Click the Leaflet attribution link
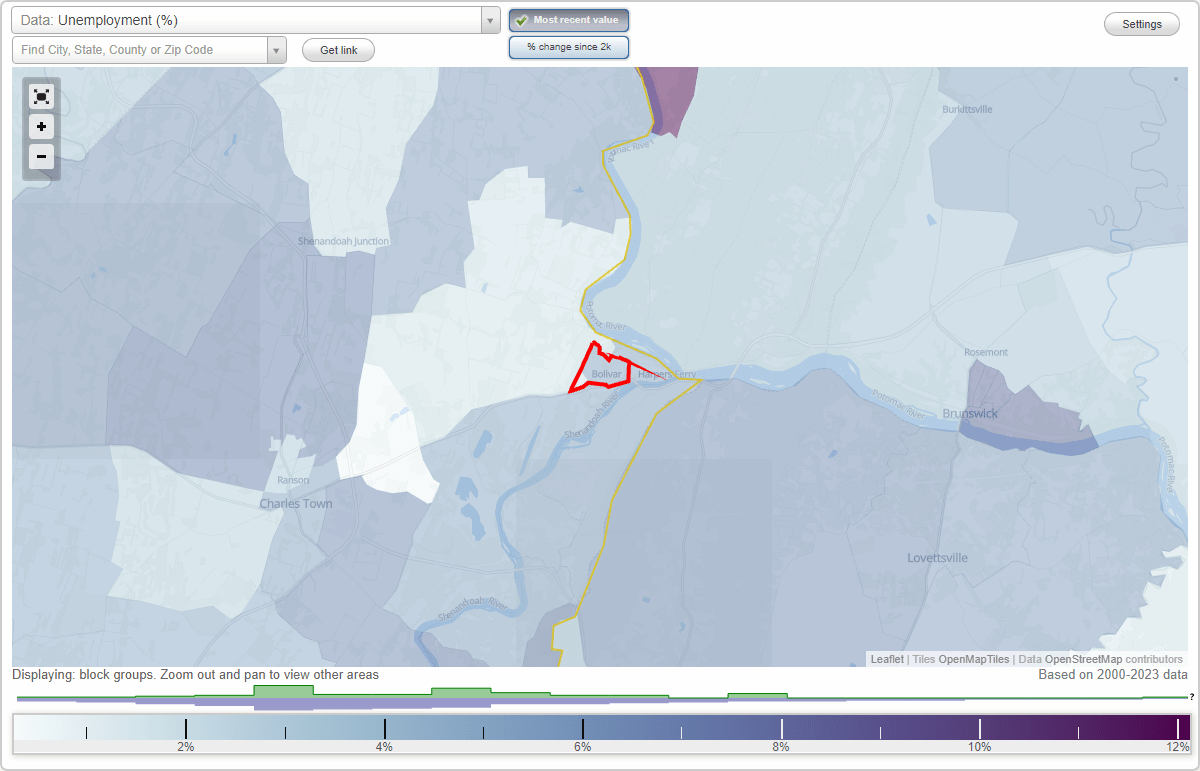 [885, 659]
